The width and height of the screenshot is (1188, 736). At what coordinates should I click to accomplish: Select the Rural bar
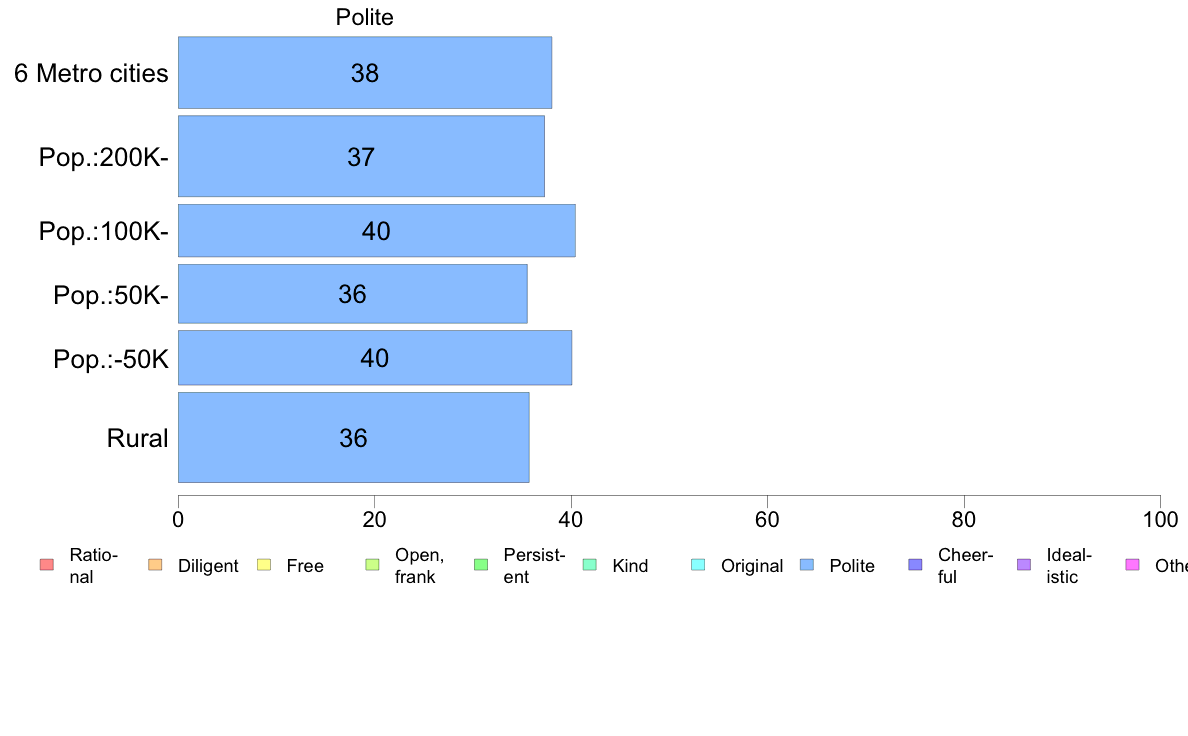(x=354, y=437)
